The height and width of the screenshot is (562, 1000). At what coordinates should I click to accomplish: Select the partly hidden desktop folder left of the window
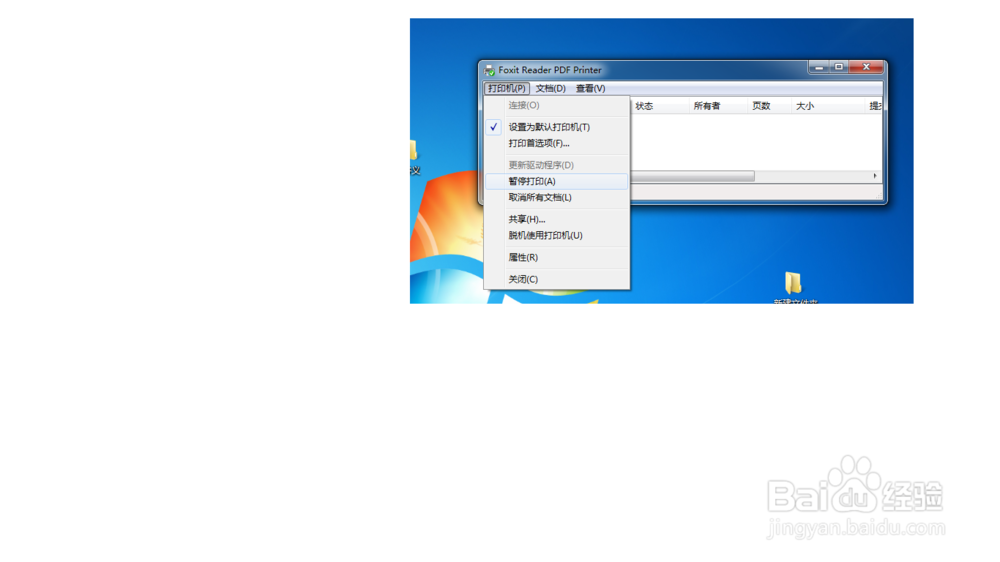pos(415,157)
